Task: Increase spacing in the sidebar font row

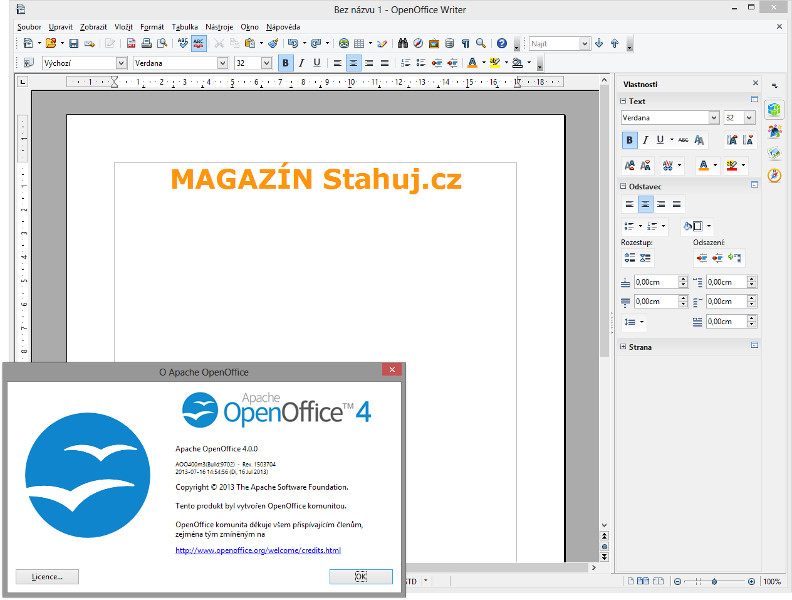Action: pos(732,140)
